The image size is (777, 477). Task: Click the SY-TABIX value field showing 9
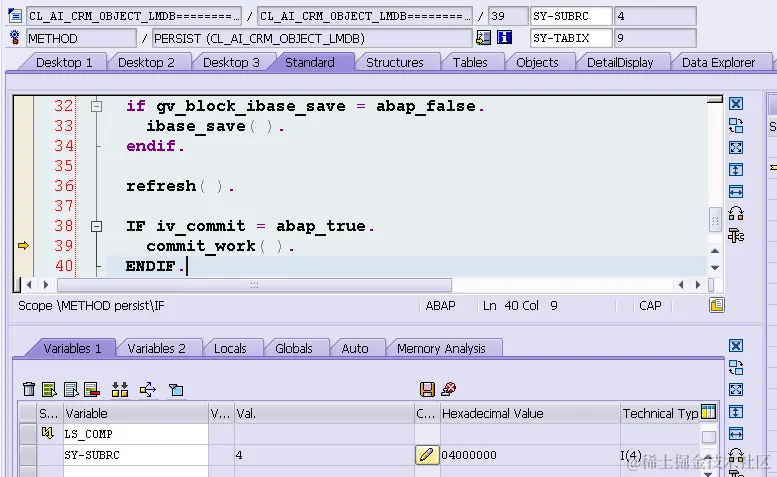[x=655, y=38]
